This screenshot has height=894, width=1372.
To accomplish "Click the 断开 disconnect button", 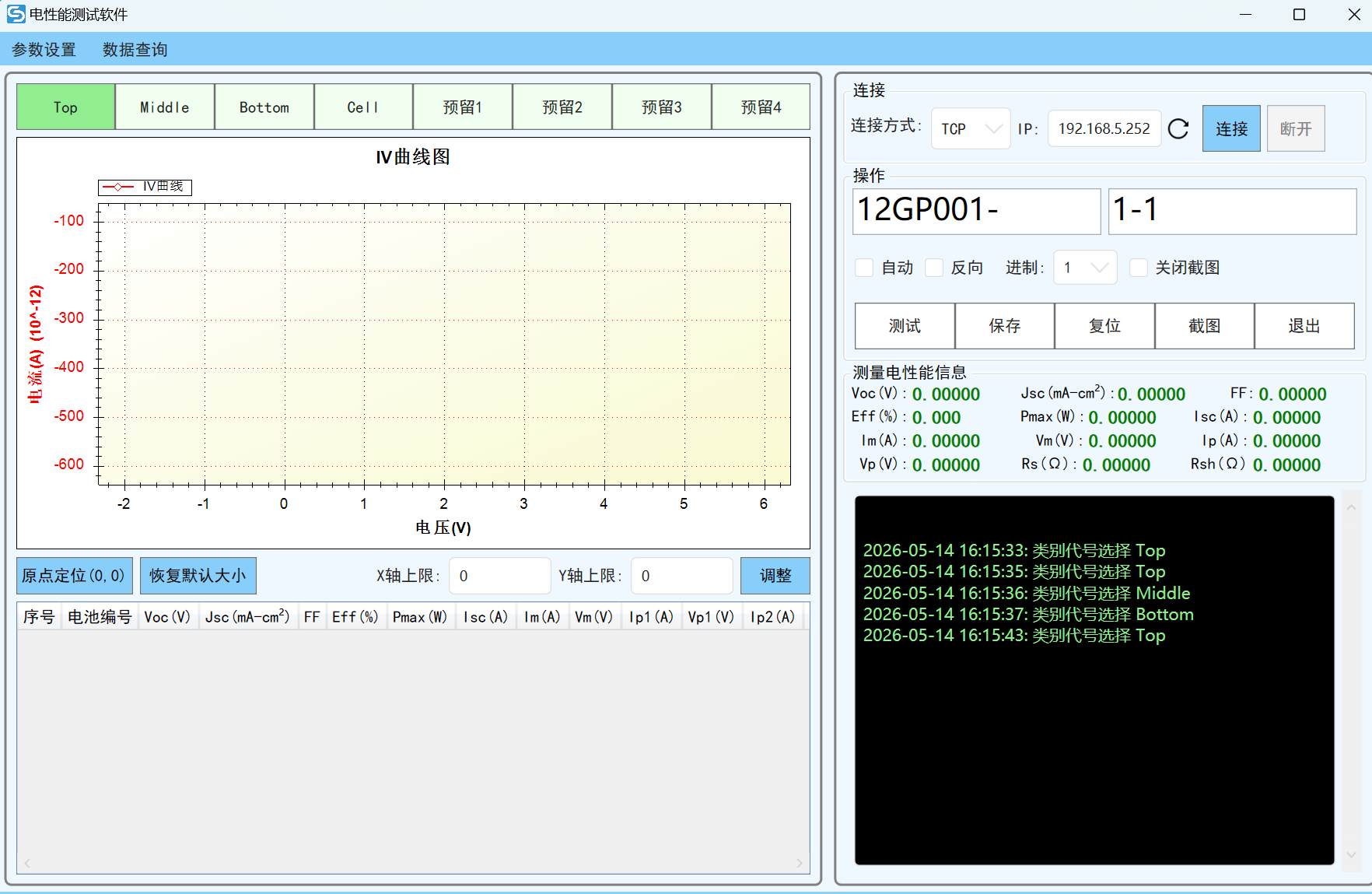I will (x=1296, y=128).
